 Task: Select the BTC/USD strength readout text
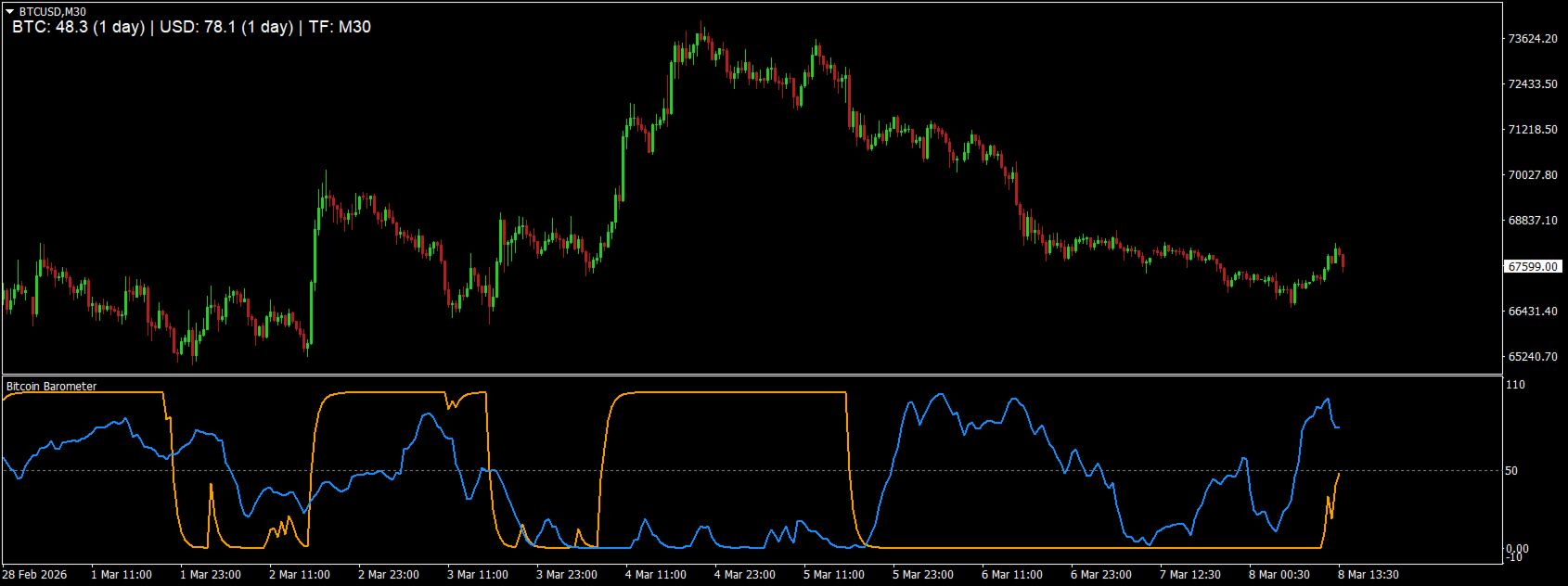tap(191, 27)
